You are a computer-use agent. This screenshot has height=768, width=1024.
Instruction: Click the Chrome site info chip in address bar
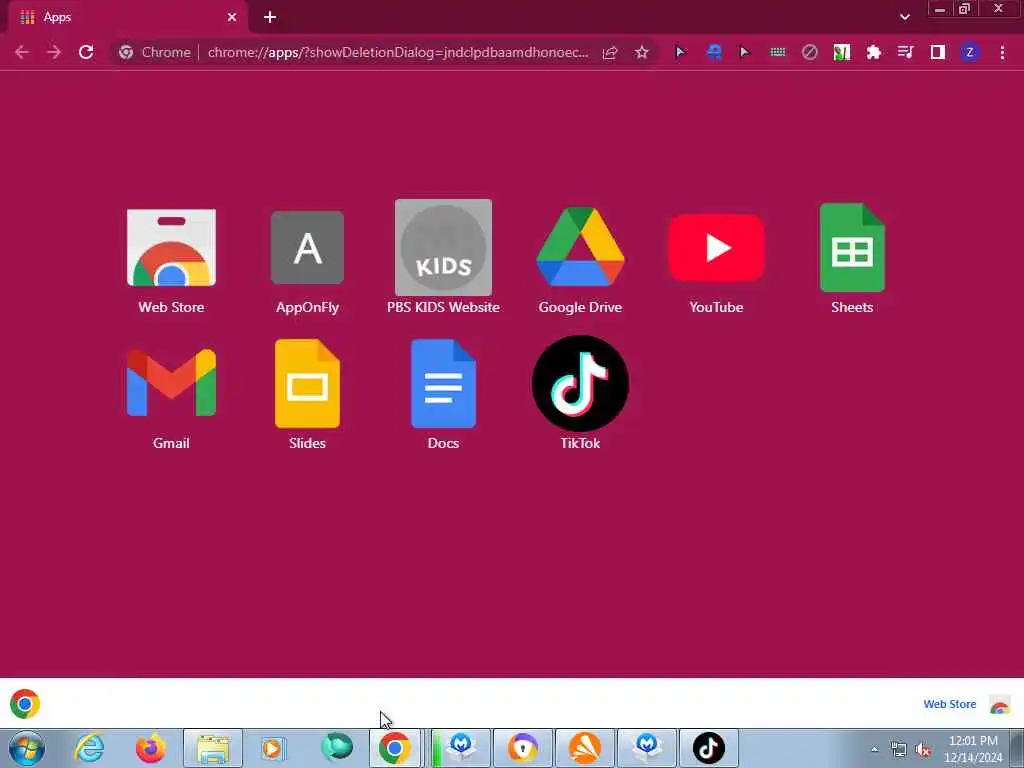click(x=155, y=52)
